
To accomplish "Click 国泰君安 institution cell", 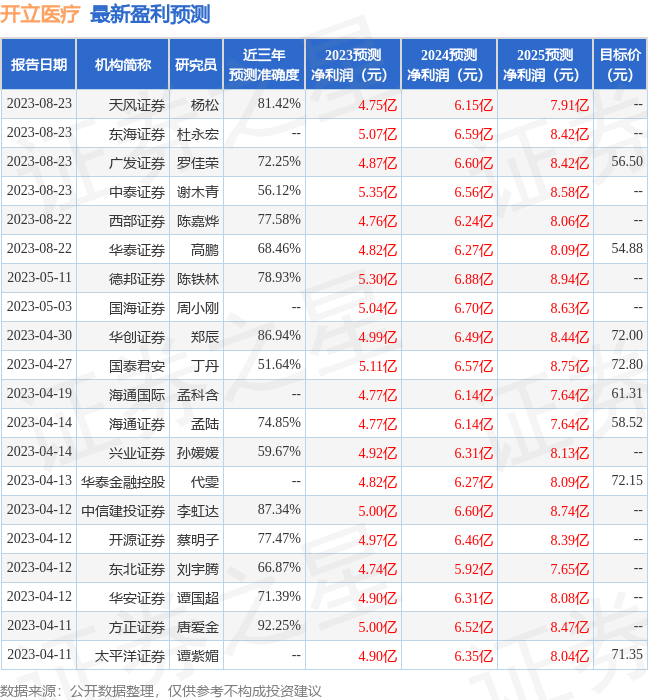I will [x=137, y=366].
